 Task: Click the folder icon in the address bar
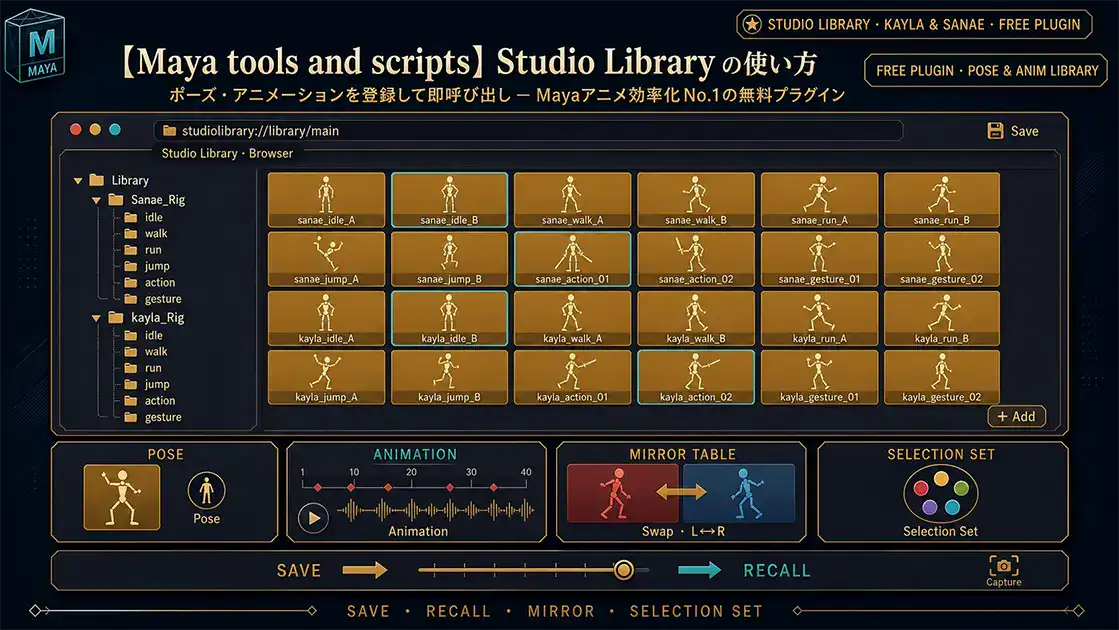(169, 131)
